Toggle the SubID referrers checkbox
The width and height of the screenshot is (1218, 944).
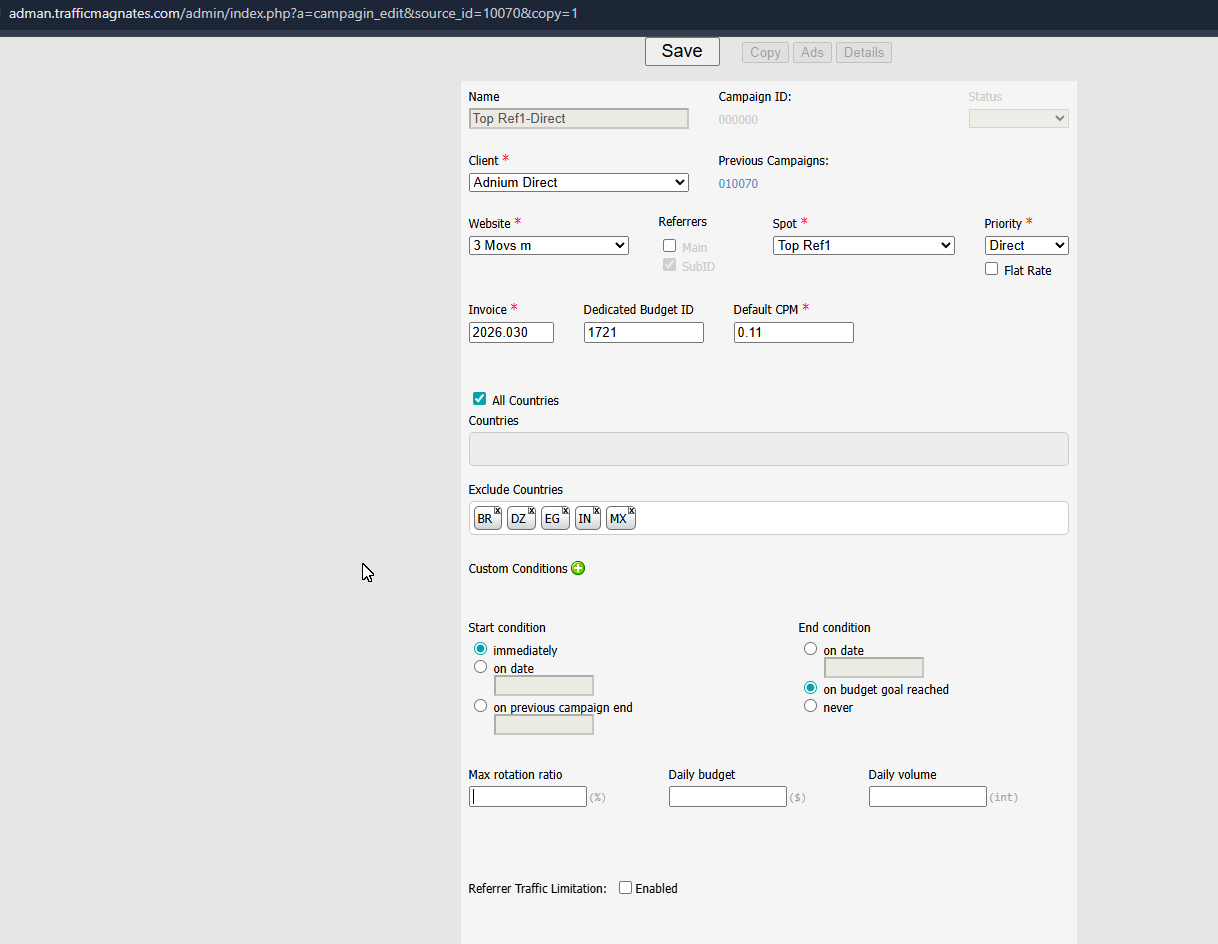(x=670, y=265)
